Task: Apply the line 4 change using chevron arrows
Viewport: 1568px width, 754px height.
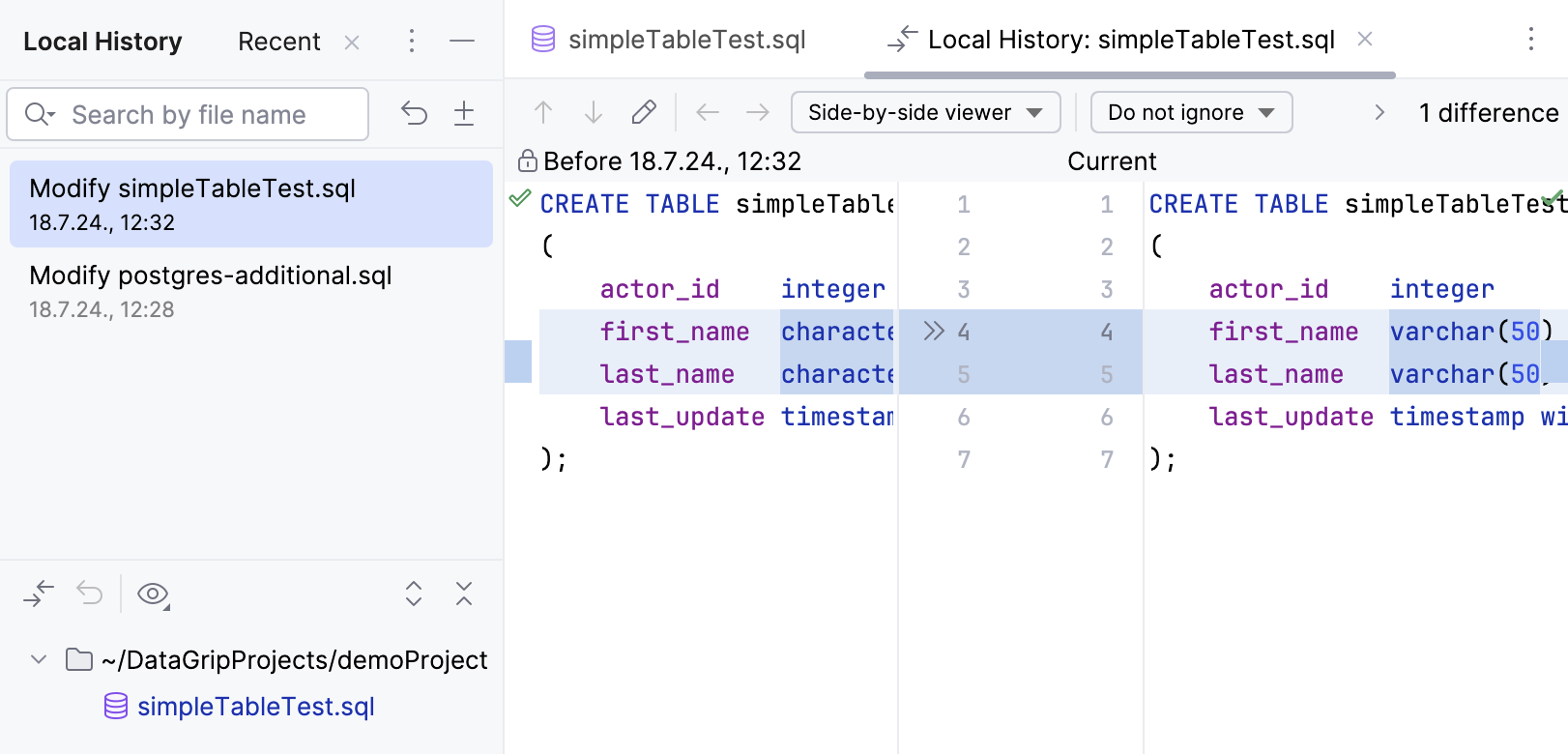Action: (933, 332)
